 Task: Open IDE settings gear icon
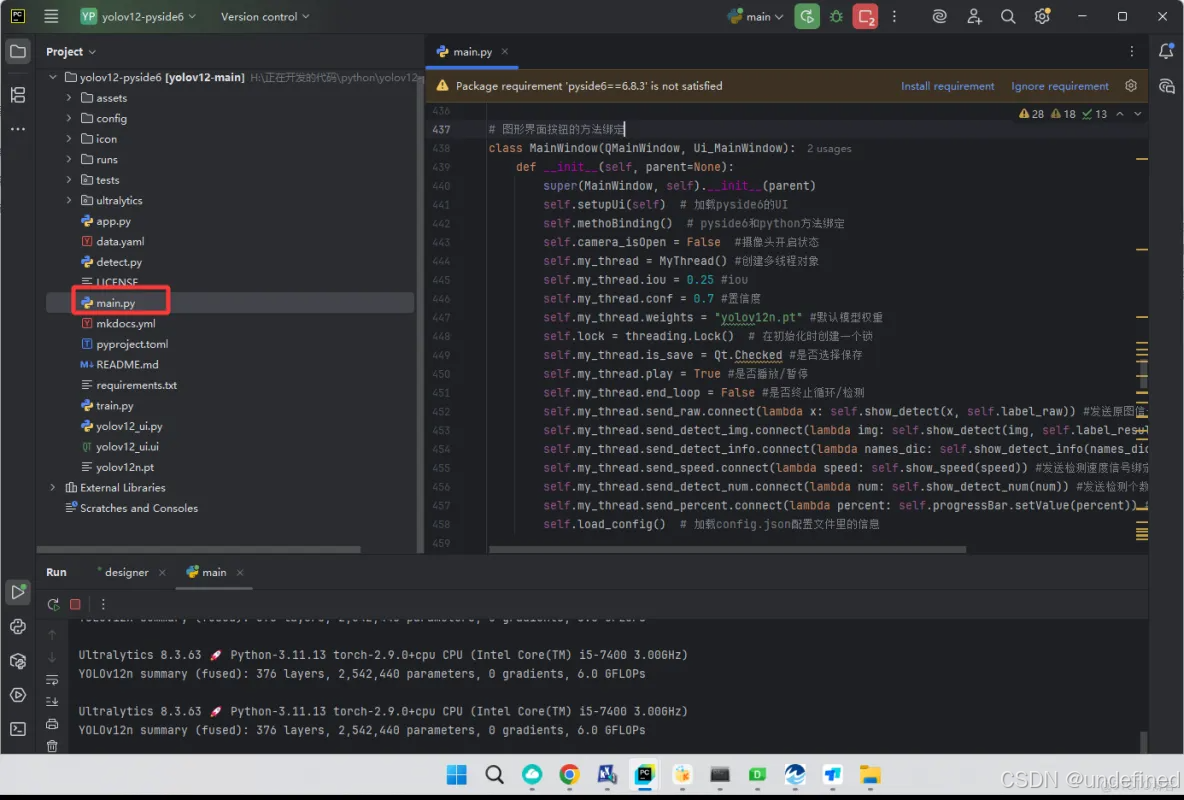pos(1042,16)
